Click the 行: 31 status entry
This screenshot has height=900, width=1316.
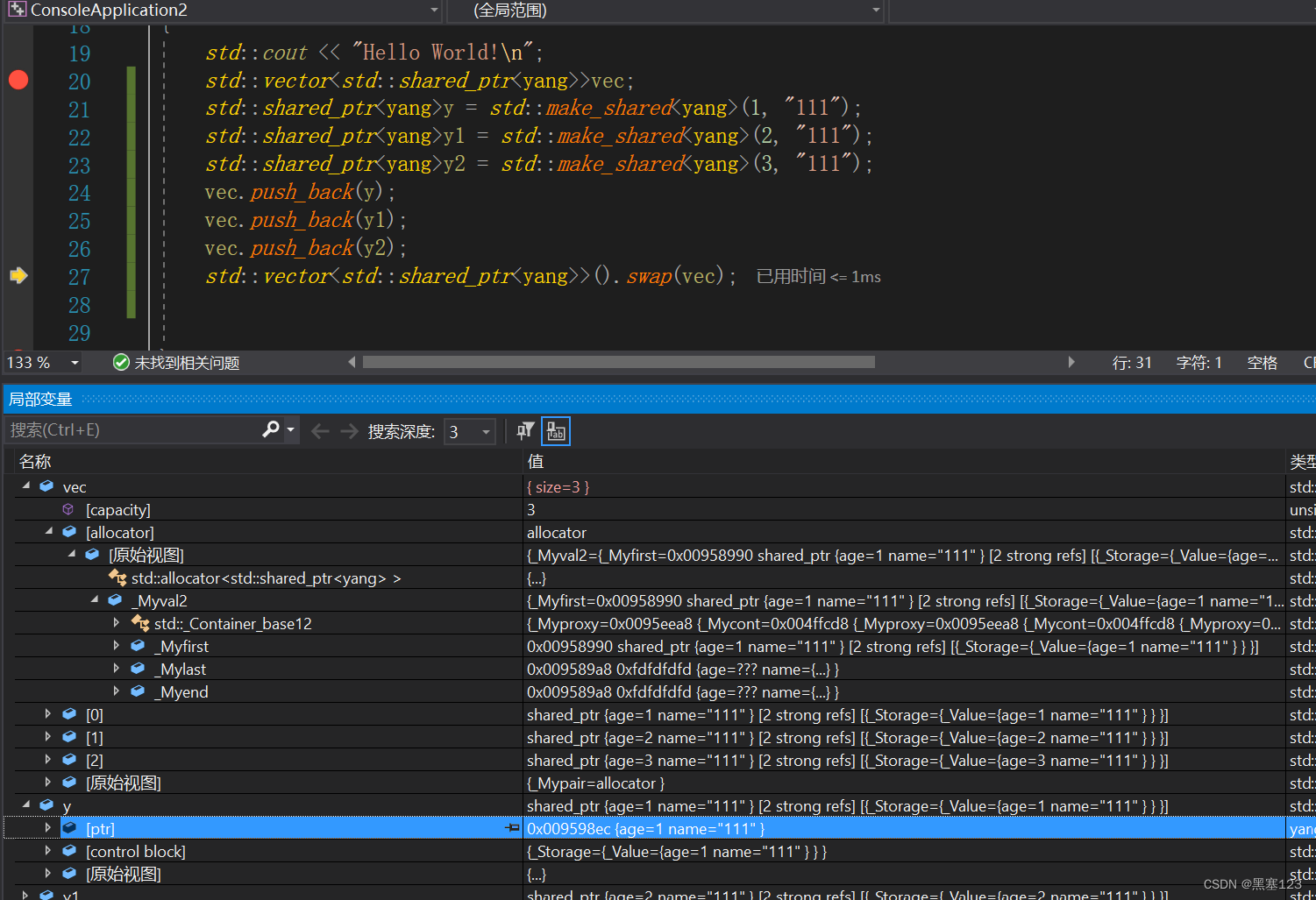pos(1132,363)
